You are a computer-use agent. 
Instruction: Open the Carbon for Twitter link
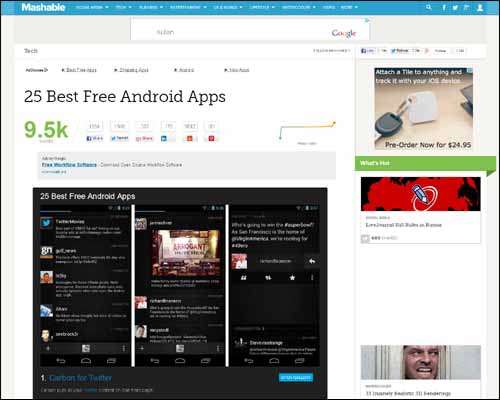click(80, 378)
